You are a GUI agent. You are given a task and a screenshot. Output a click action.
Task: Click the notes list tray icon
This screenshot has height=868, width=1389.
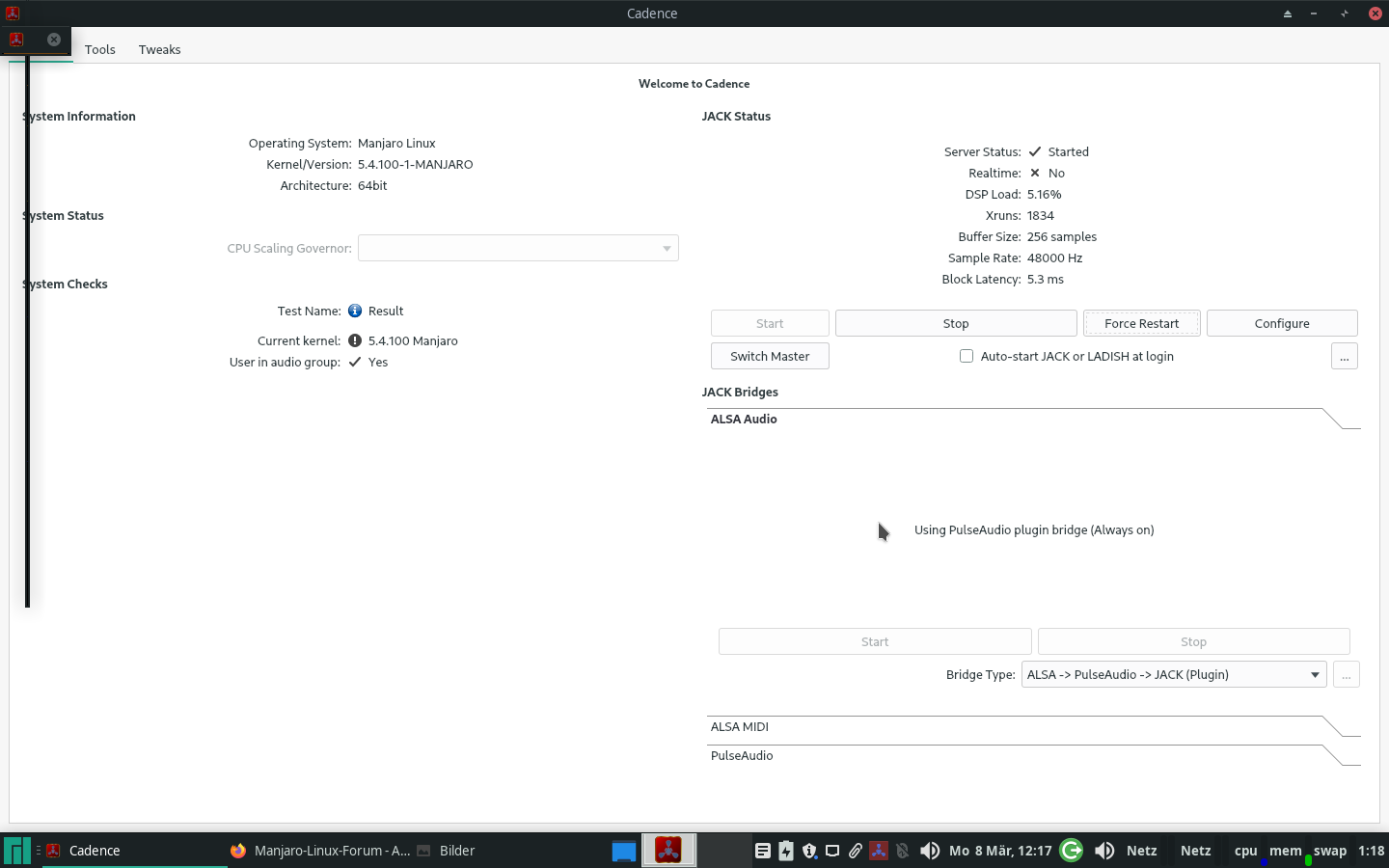763,851
